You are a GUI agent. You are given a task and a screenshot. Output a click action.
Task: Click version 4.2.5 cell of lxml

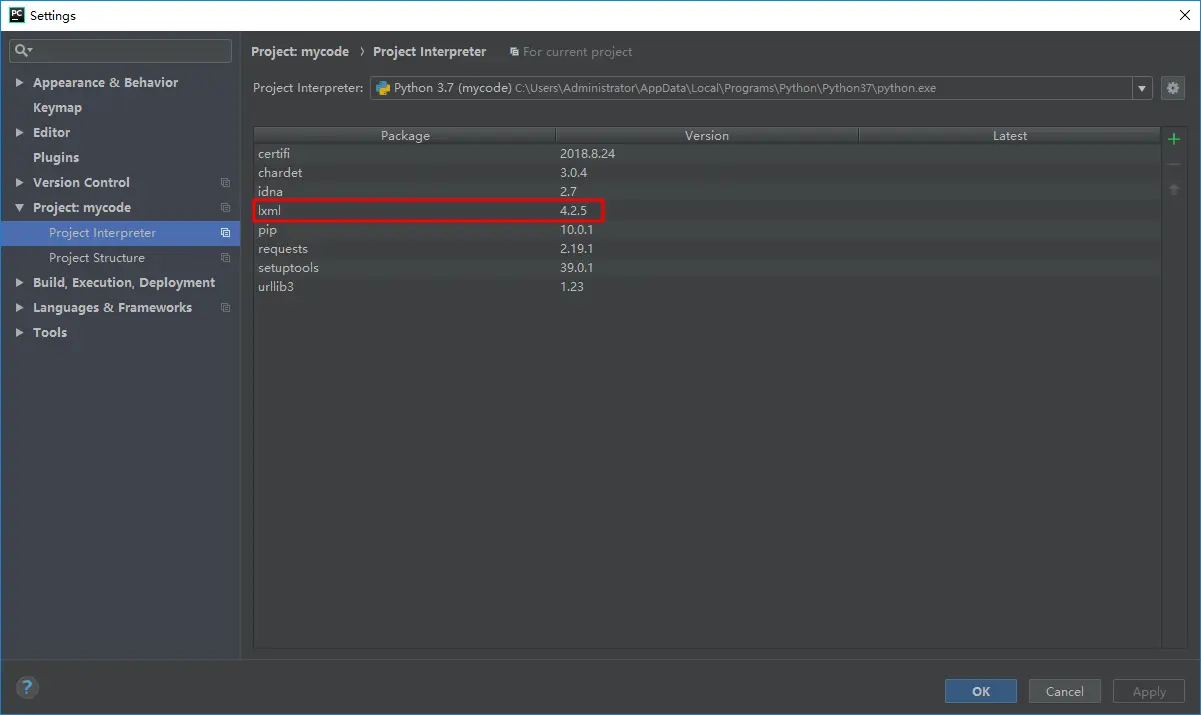click(574, 211)
